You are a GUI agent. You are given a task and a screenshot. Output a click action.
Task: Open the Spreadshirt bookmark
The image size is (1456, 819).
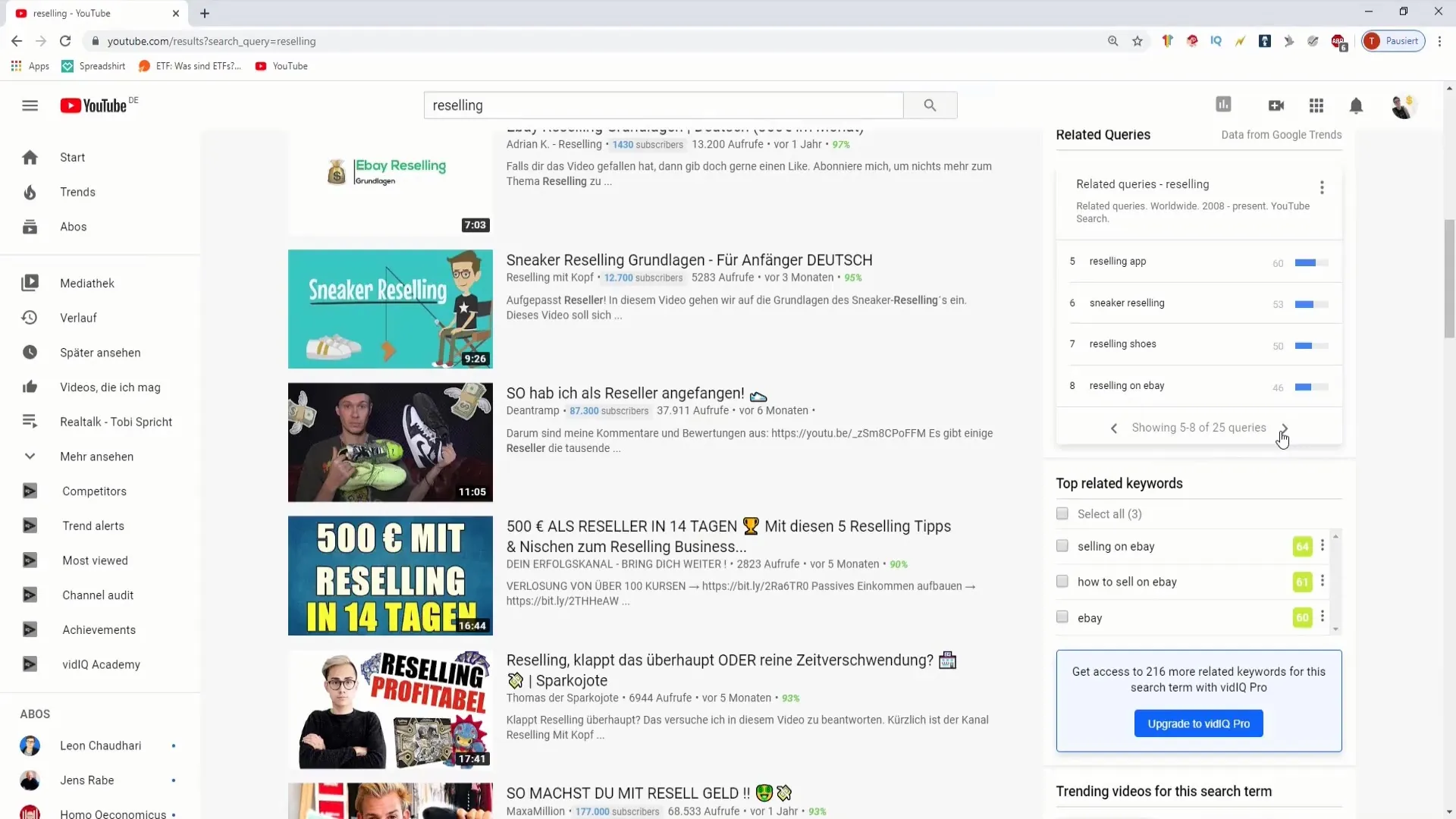tap(93, 66)
